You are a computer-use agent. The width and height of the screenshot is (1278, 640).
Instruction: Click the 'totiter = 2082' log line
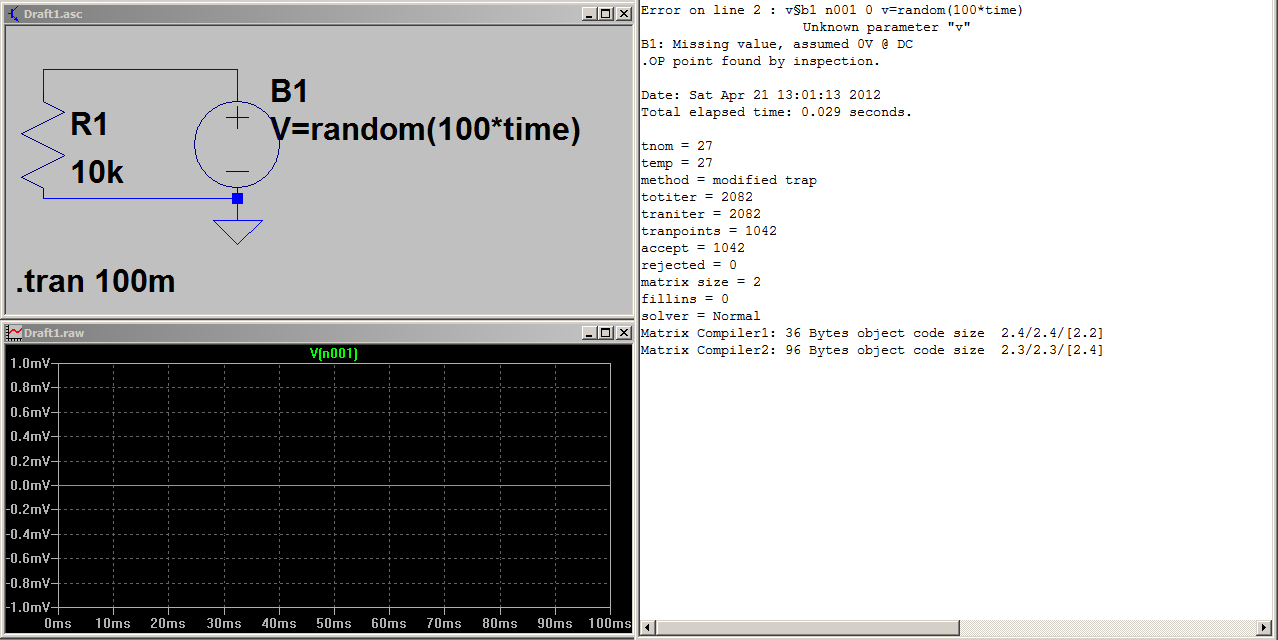[697, 197]
